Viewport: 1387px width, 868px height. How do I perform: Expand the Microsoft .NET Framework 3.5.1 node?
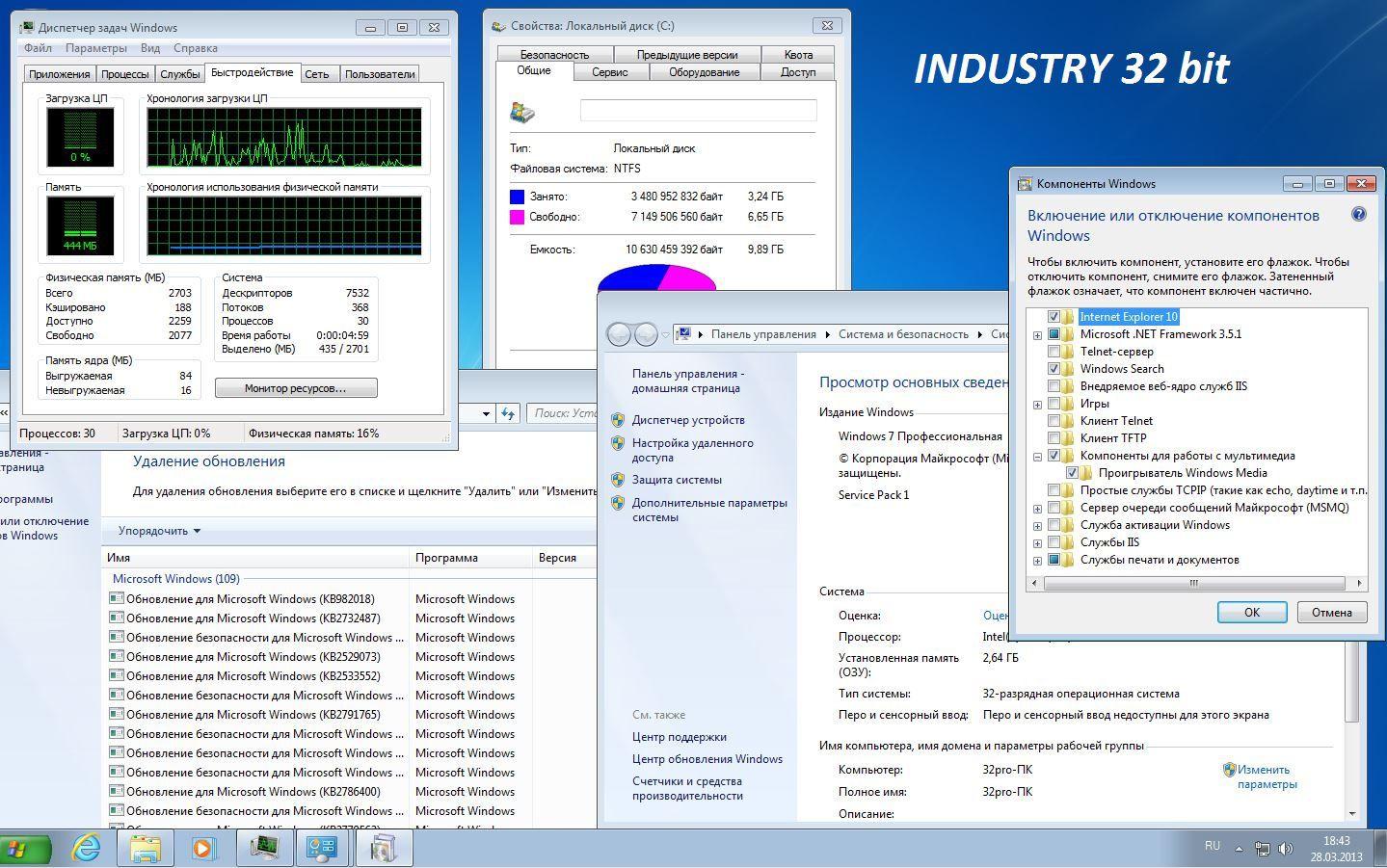[x=1037, y=335]
